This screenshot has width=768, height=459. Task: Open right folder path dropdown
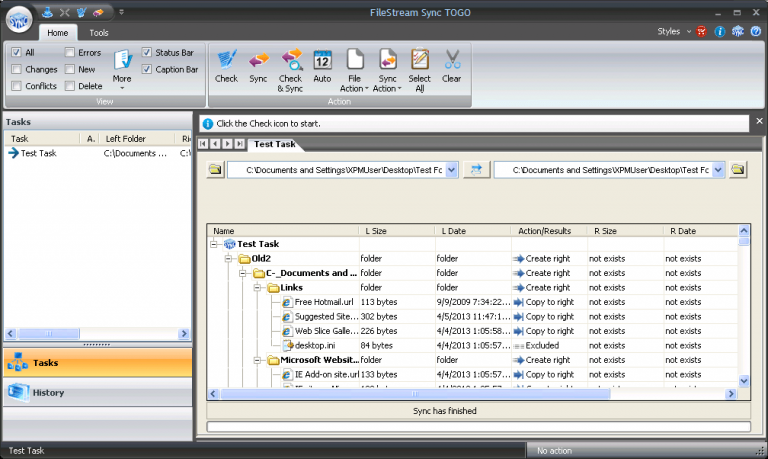[718, 170]
